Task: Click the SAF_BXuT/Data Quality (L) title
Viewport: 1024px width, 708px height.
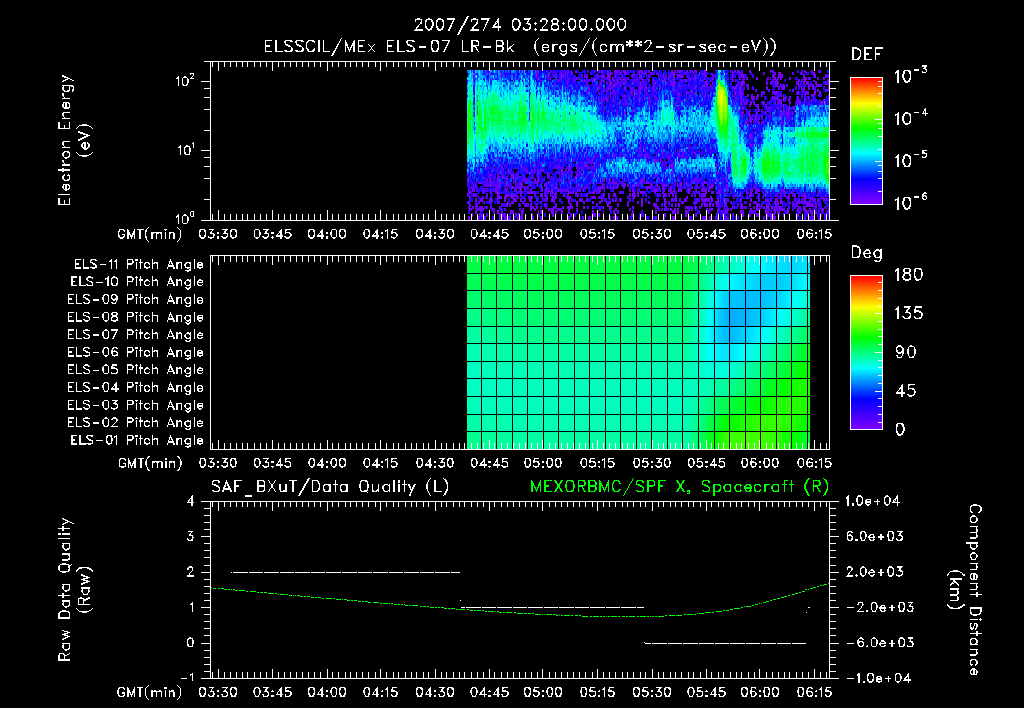Action: tap(330, 487)
